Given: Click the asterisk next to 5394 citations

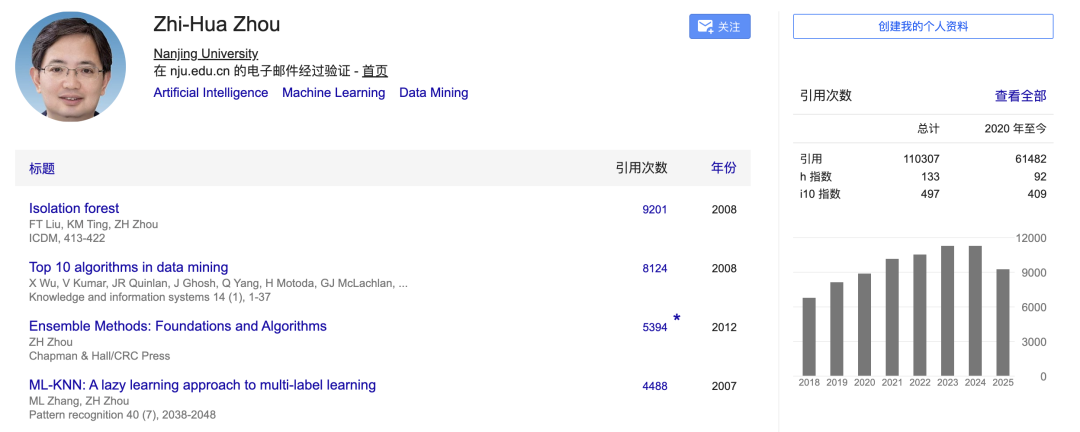Looking at the screenshot, I should click(677, 320).
